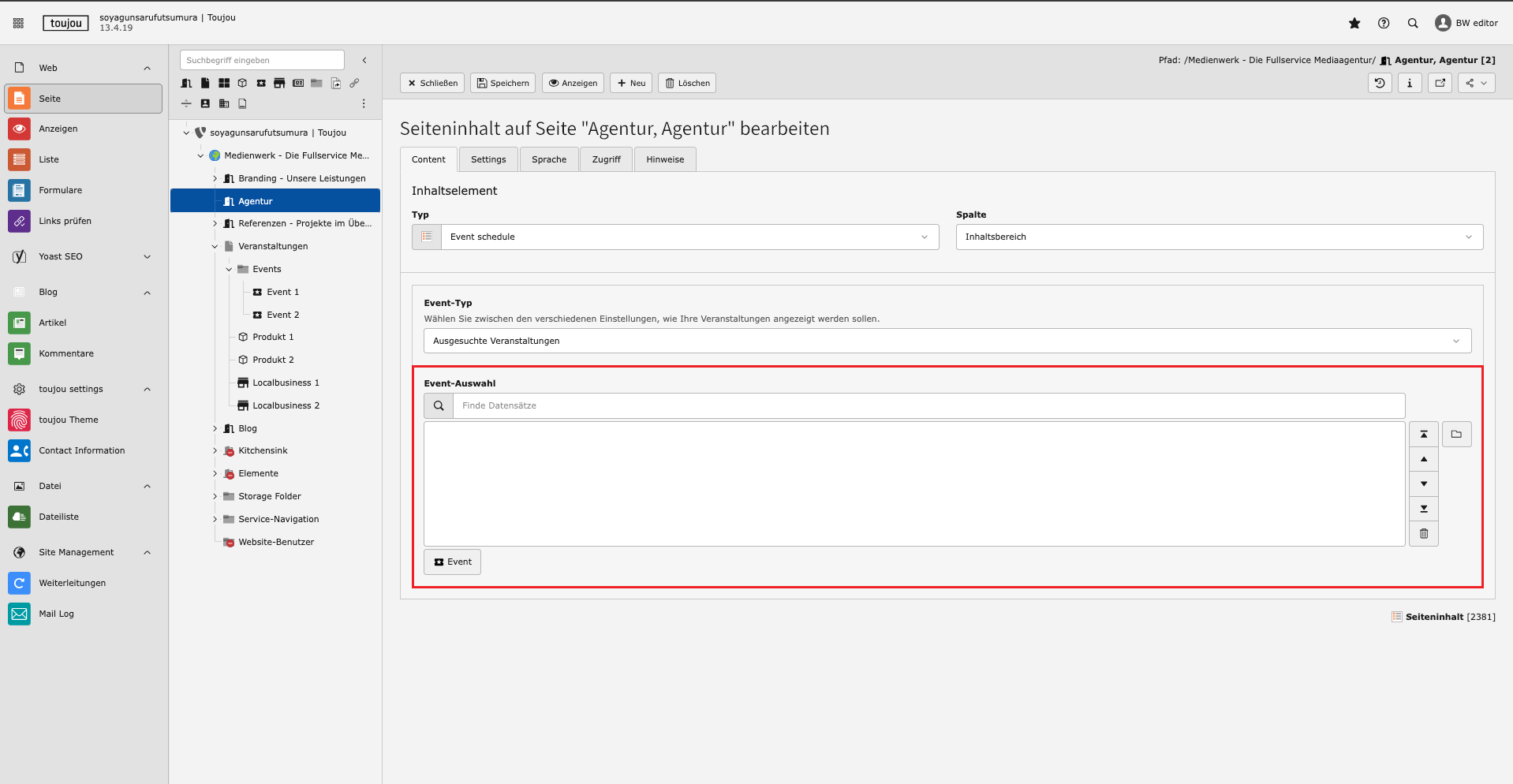Click the Löschen button
This screenshot has height=784, width=1513.
tap(686, 83)
